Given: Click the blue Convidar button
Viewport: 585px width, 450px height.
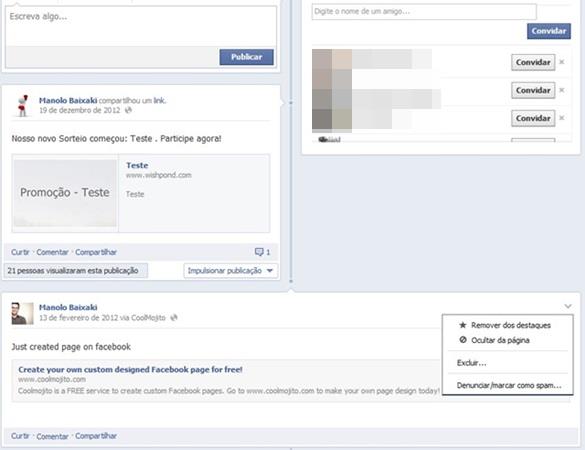Looking at the screenshot, I should coord(549,31).
